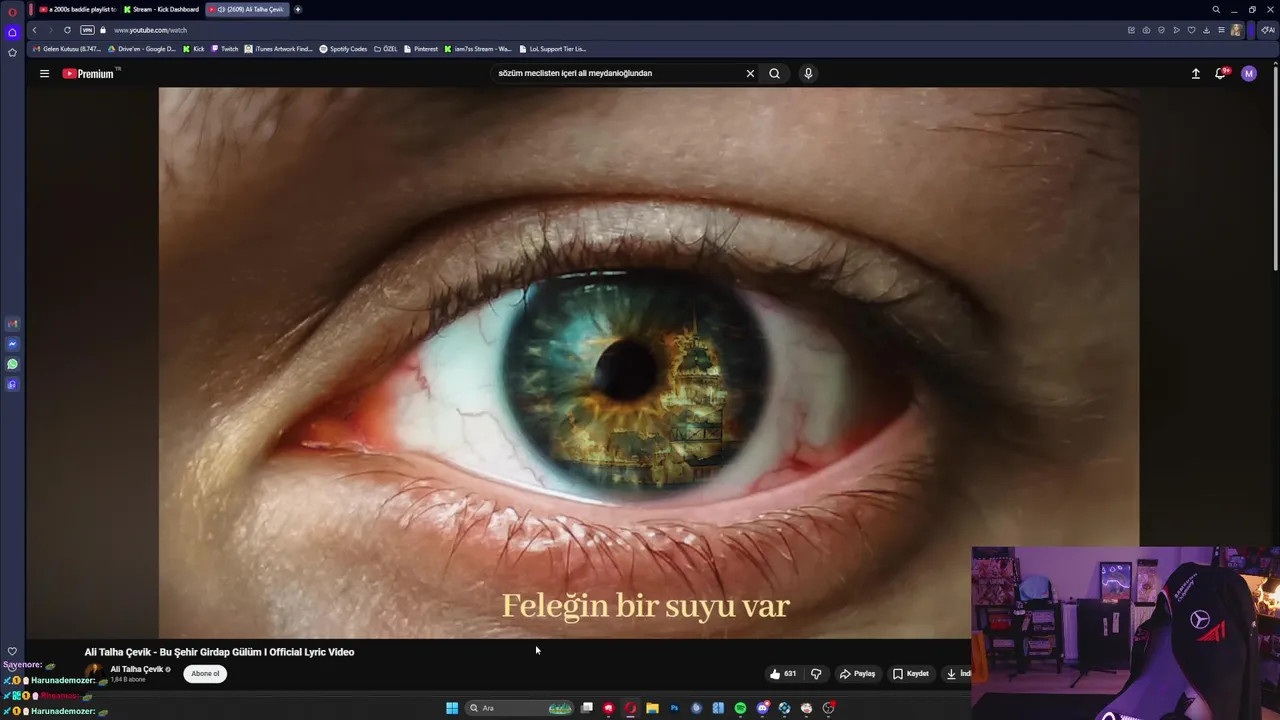Like the video with thumbs up

tap(783, 674)
